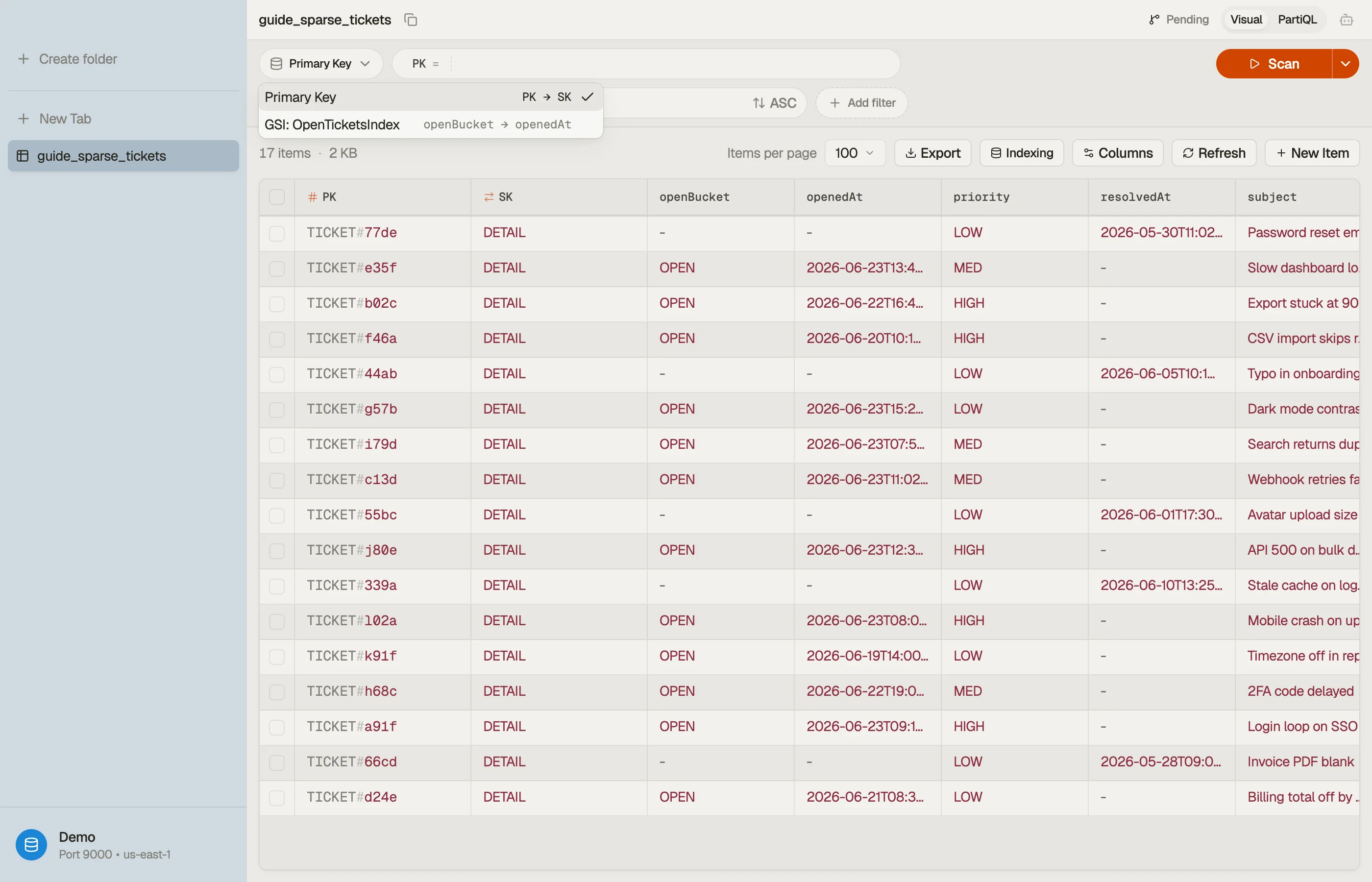Click the openedAt value for TICKET#k91f
The image size is (1372, 882).
tap(867, 656)
